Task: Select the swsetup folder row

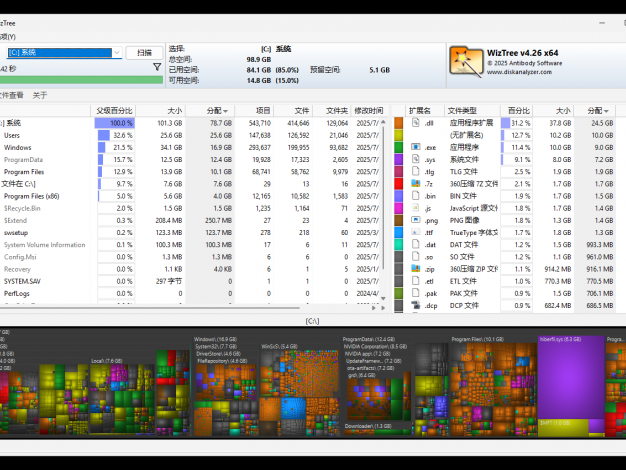Action: 192,232
